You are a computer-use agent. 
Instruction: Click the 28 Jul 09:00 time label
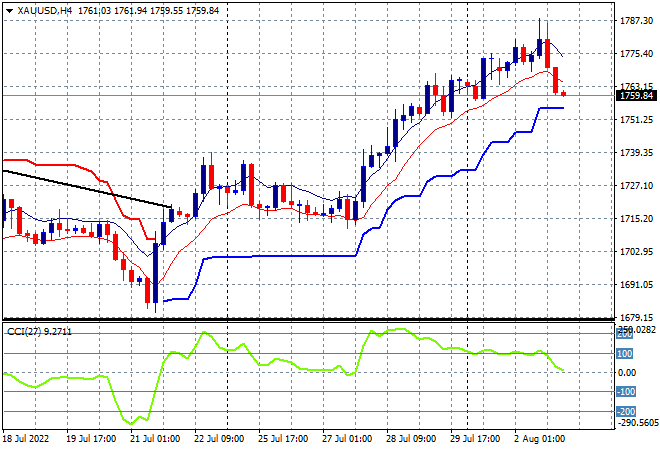pos(411,439)
